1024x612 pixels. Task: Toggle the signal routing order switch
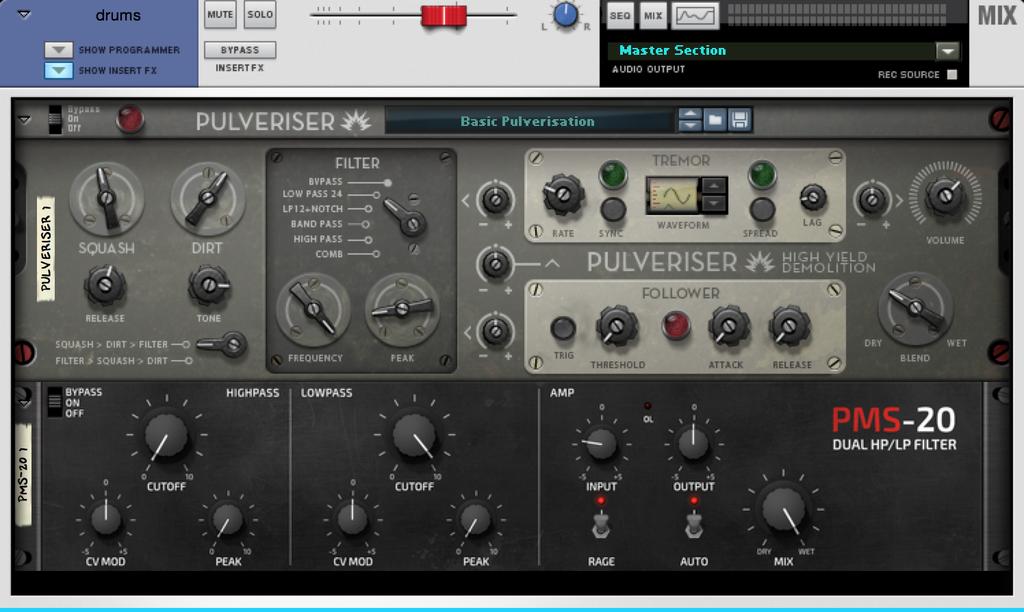point(221,345)
